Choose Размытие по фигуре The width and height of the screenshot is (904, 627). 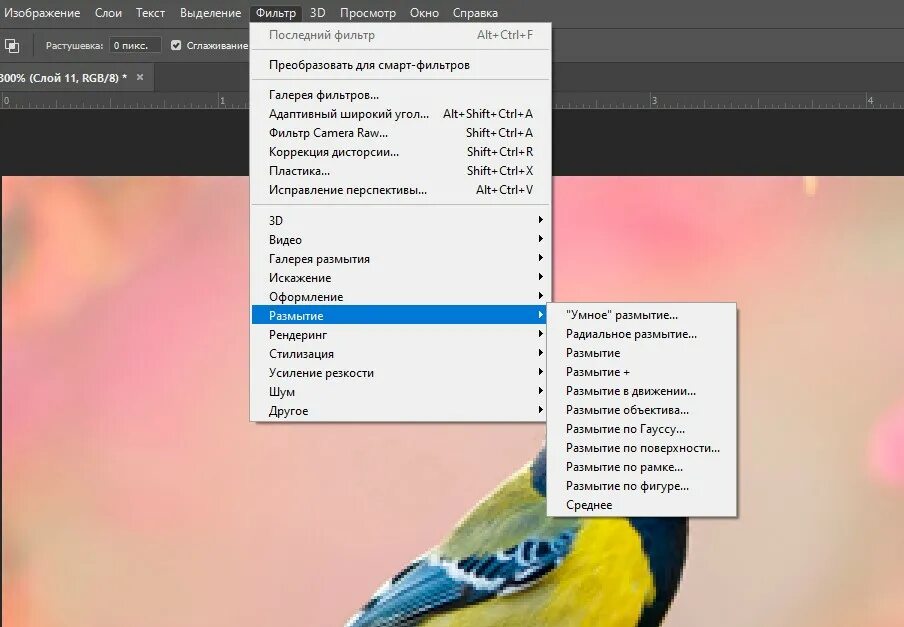point(642,486)
